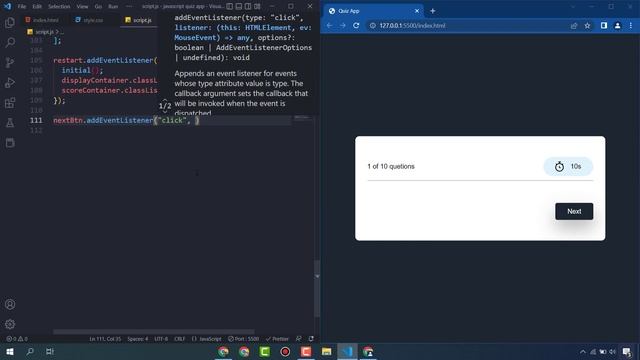
Task: Click the initial(); code line
Action: 82,70
